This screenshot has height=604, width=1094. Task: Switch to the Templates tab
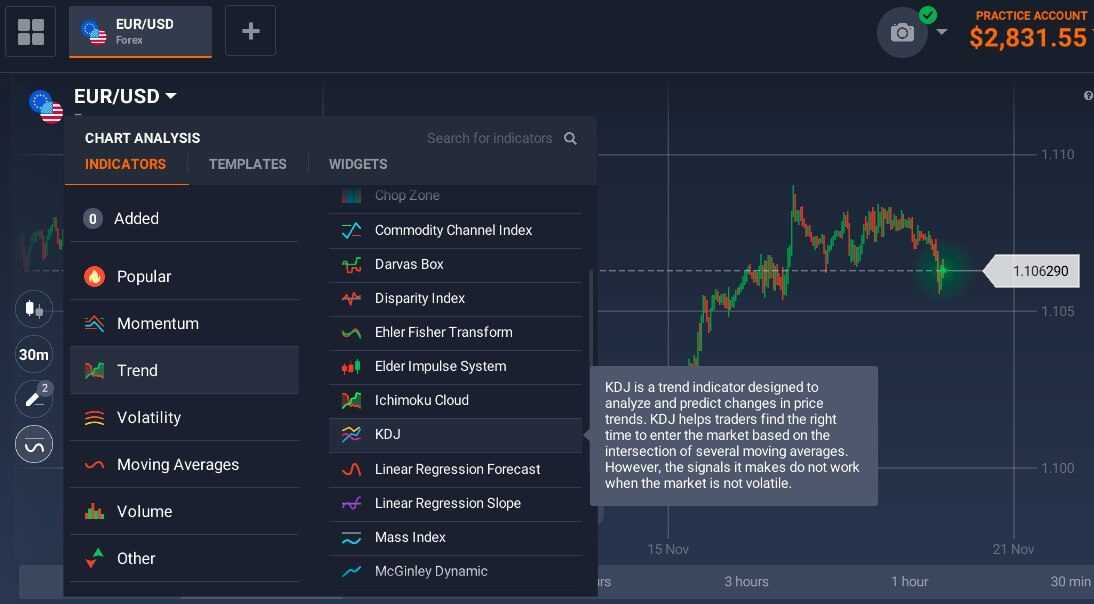point(248,165)
